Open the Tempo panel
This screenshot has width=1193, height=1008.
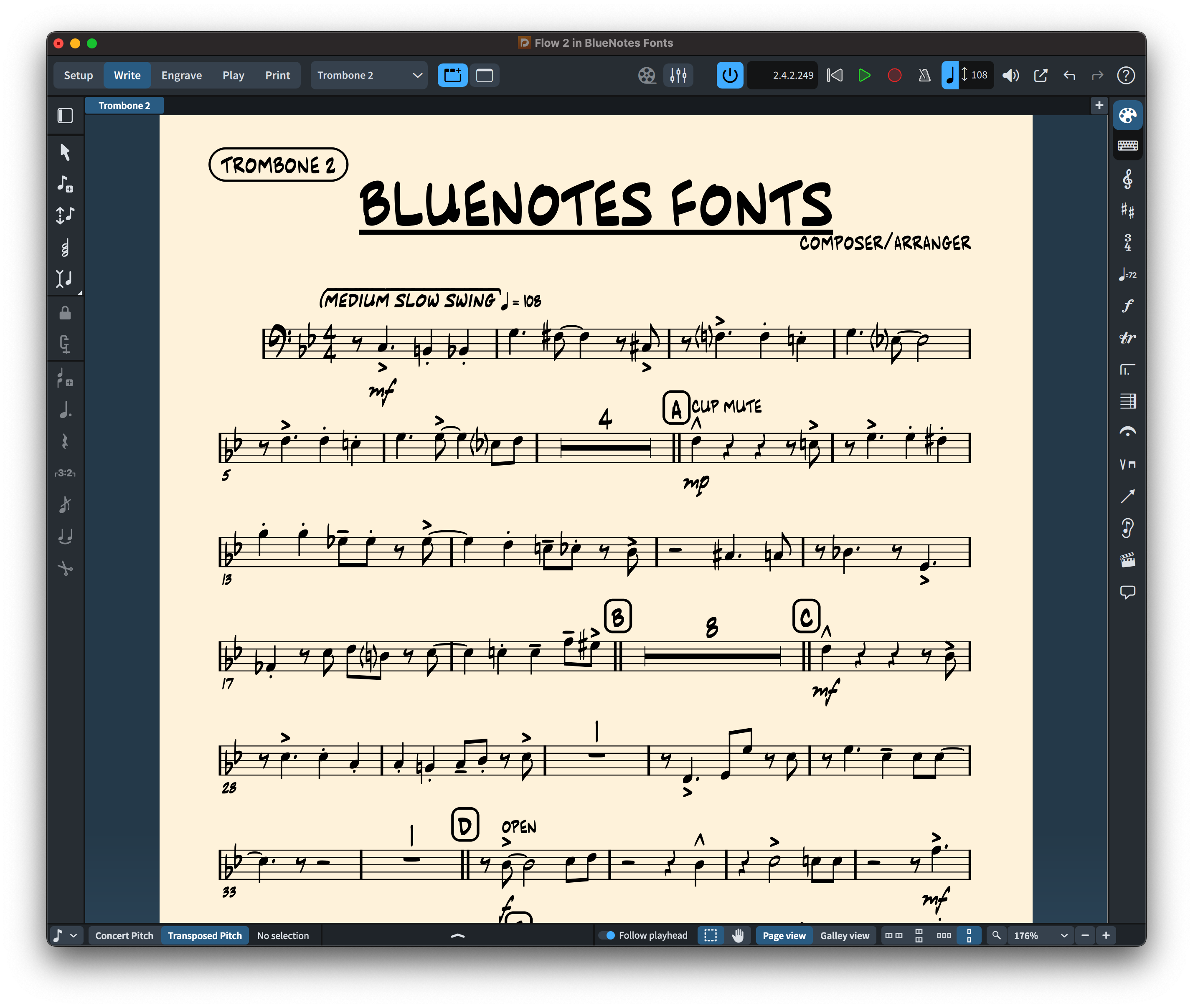coord(1127,274)
